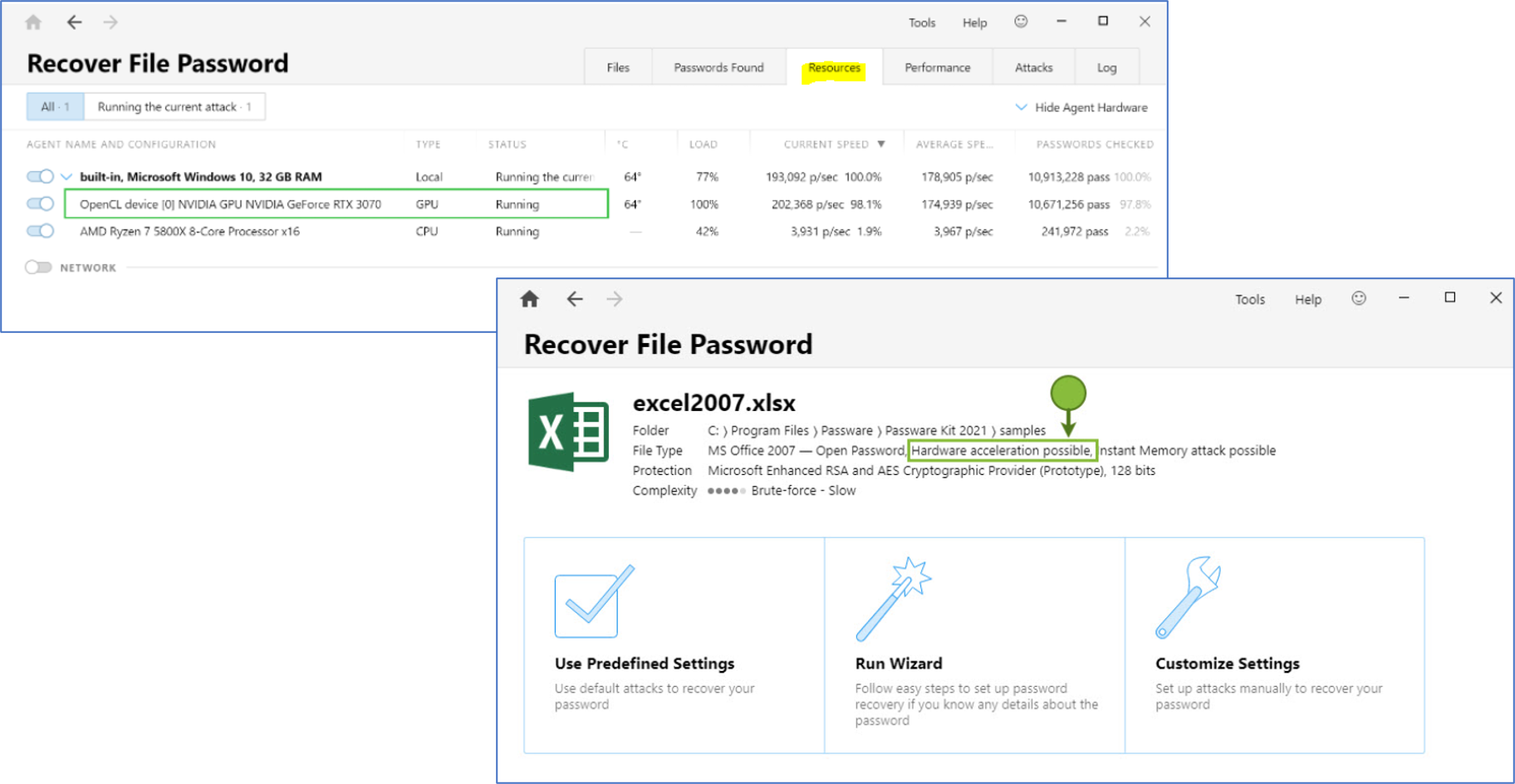Close the Resources window

[1145, 22]
